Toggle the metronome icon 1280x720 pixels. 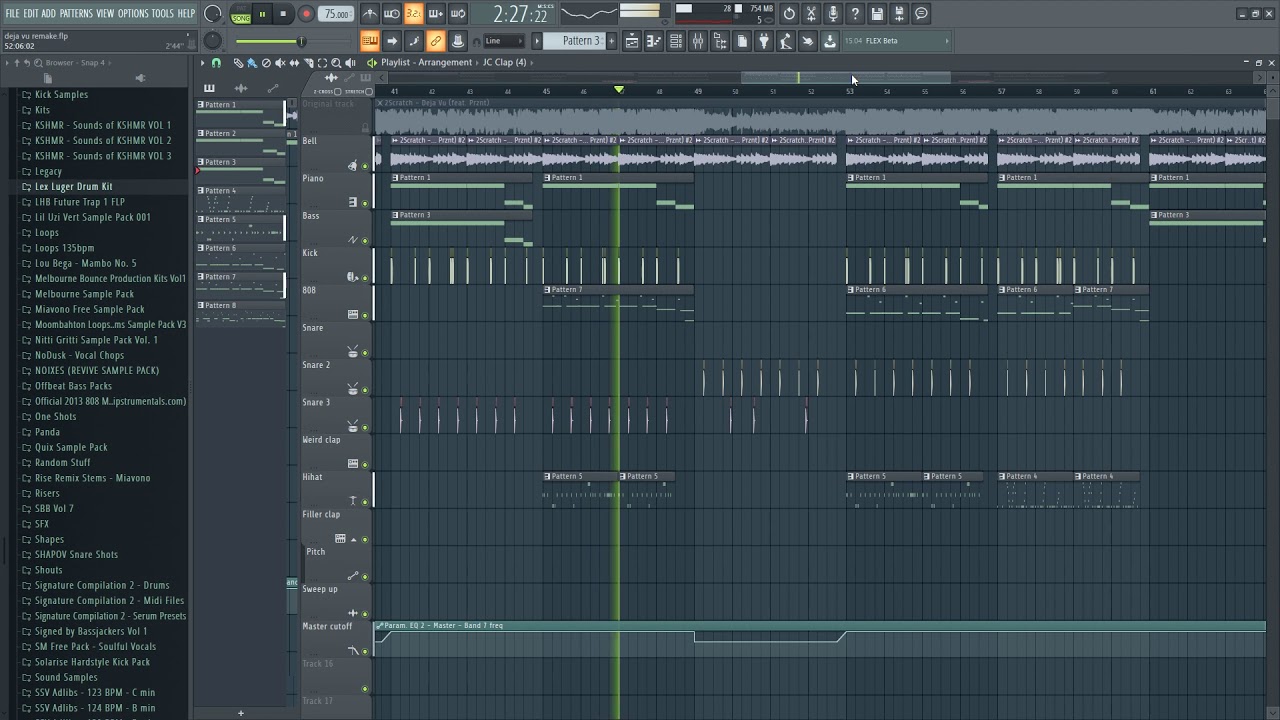tap(370, 14)
